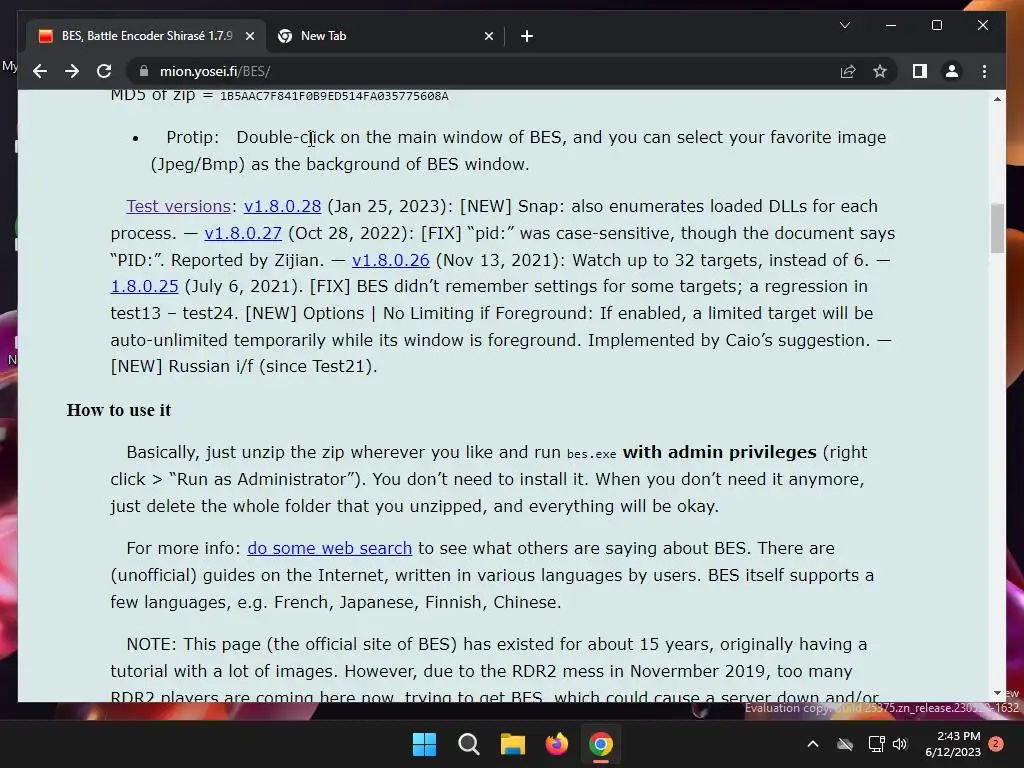This screenshot has height=768, width=1024.
Task: Download test version v1.8.0.26
Action: 391,260
